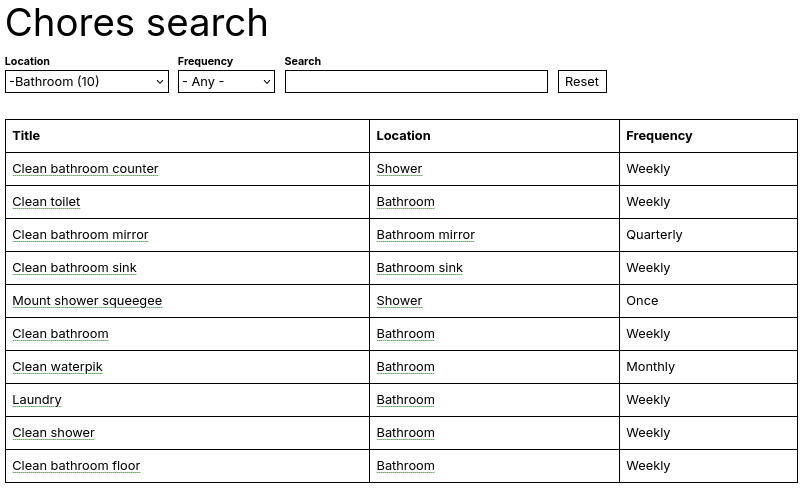Click Shower location in Mount shower squeegee row

click(399, 301)
